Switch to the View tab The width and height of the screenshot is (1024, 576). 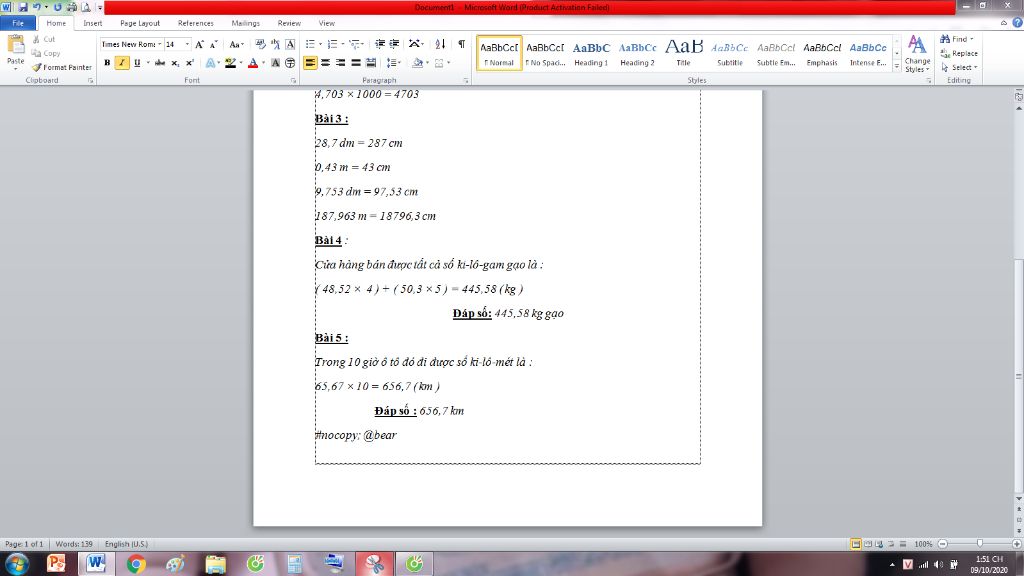(x=327, y=23)
